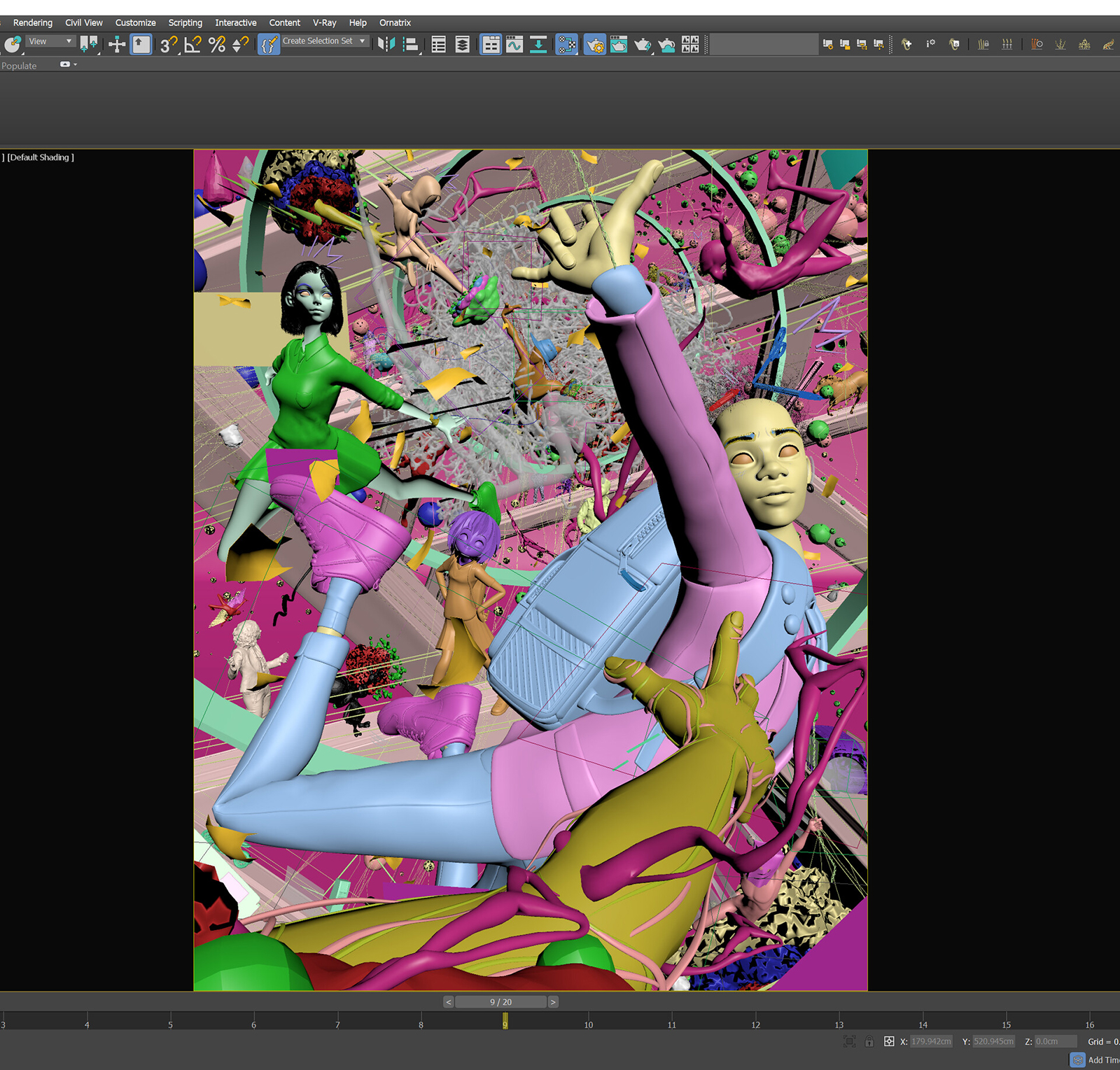Expand the Populate ribbon dropdown arrow
1120x1070 pixels.
[75, 64]
